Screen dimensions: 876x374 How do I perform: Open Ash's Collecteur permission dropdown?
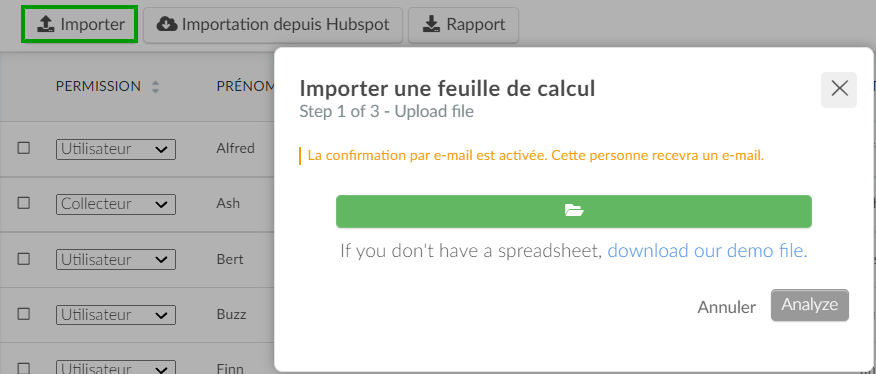click(116, 204)
